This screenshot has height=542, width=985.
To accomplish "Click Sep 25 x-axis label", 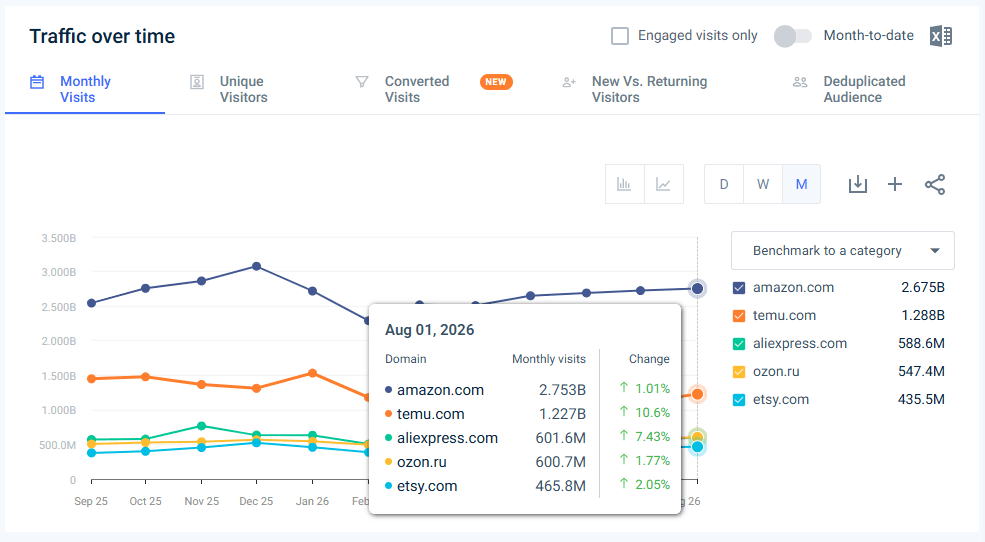I will (x=91, y=501).
